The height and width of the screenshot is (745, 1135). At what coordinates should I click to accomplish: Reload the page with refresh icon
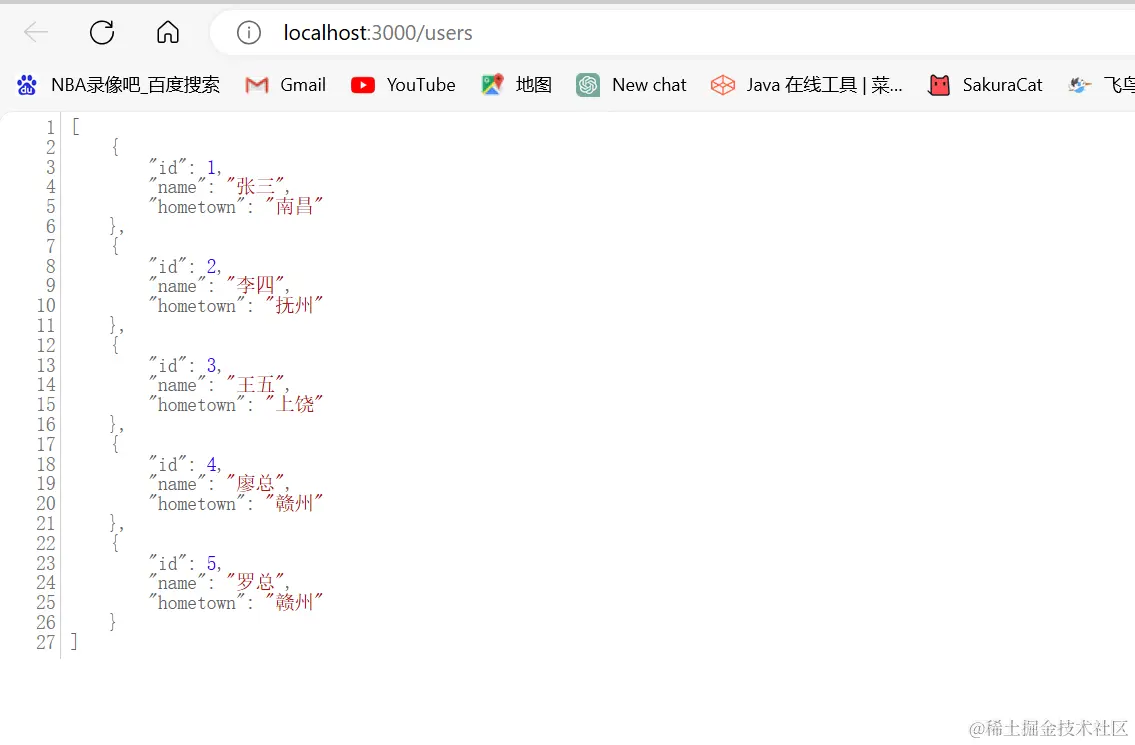click(x=102, y=33)
